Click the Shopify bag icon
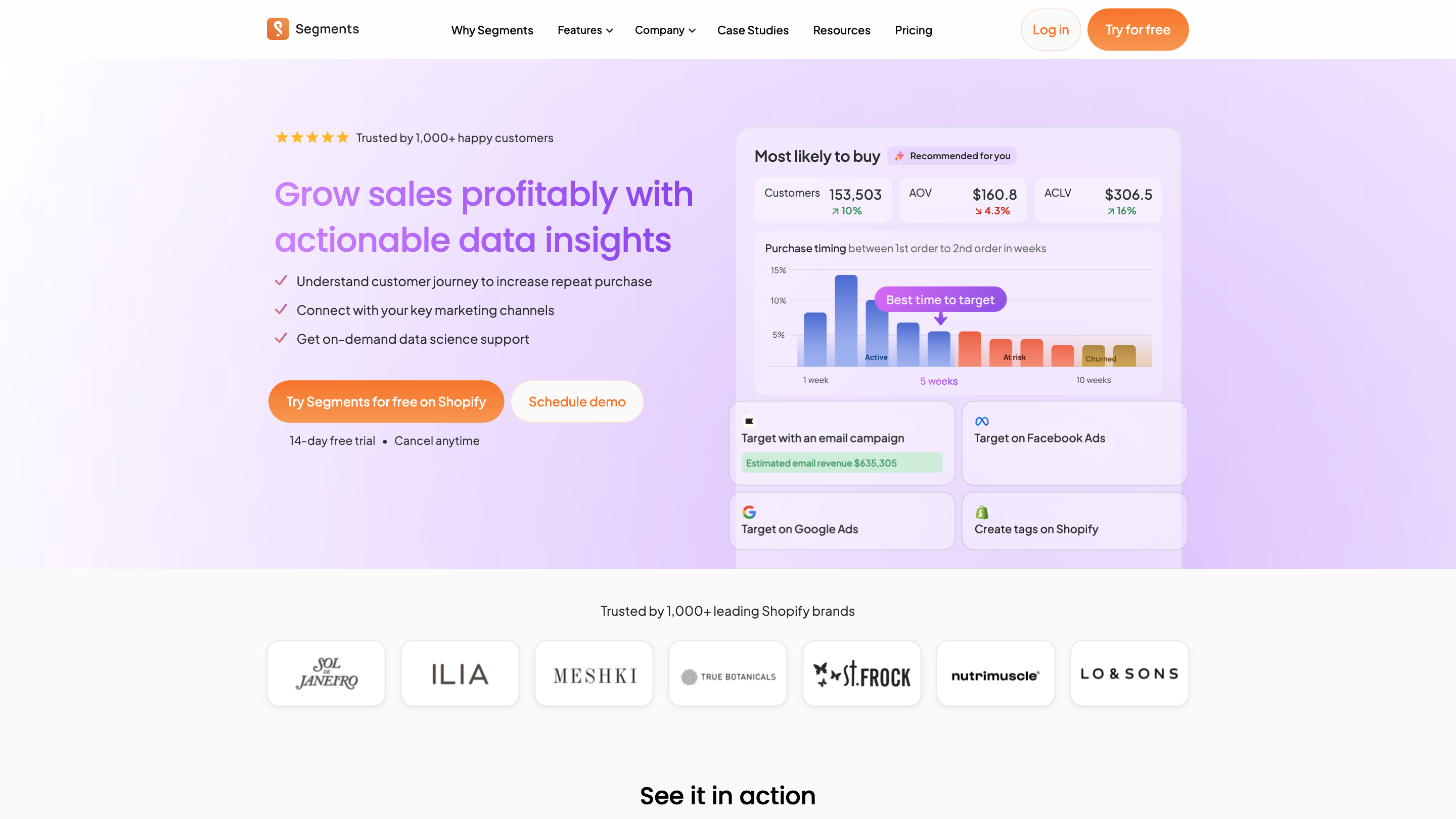This screenshot has width=1456, height=819. point(982,512)
